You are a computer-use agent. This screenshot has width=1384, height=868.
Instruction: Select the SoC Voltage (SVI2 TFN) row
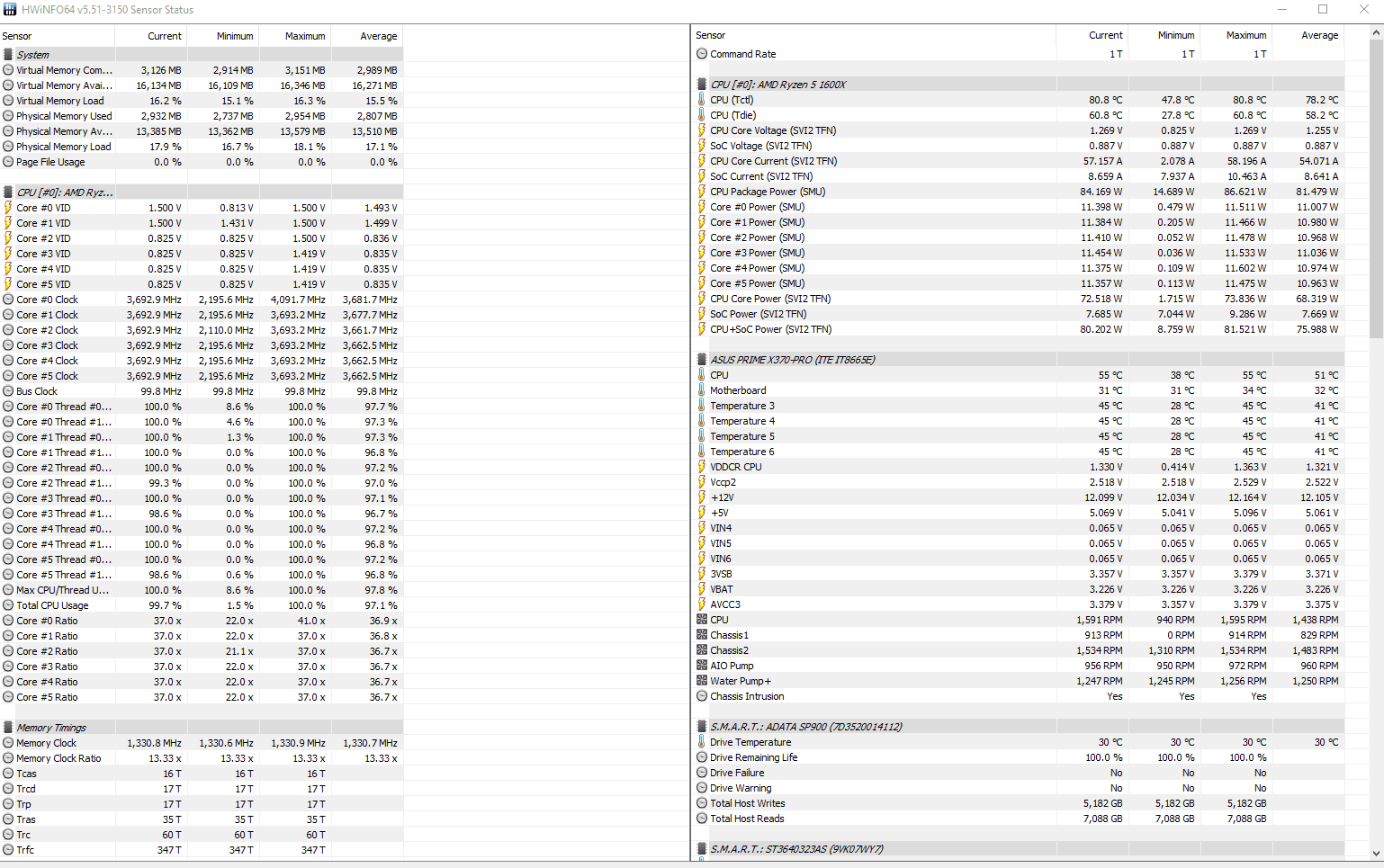[x=1019, y=146]
